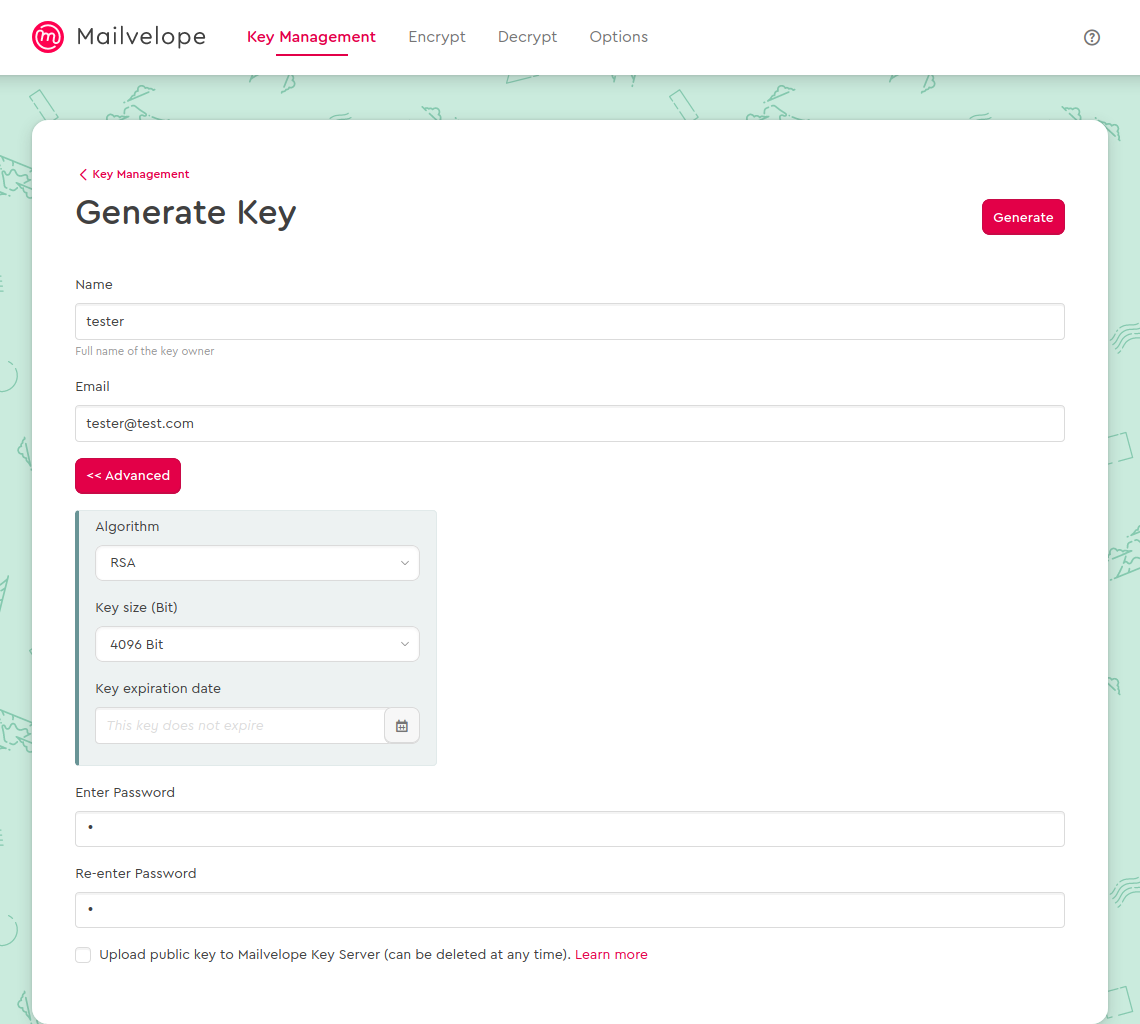Click the chevron on the Algorithm selector
The image size is (1140, 1024).
(x=405, y=562)
